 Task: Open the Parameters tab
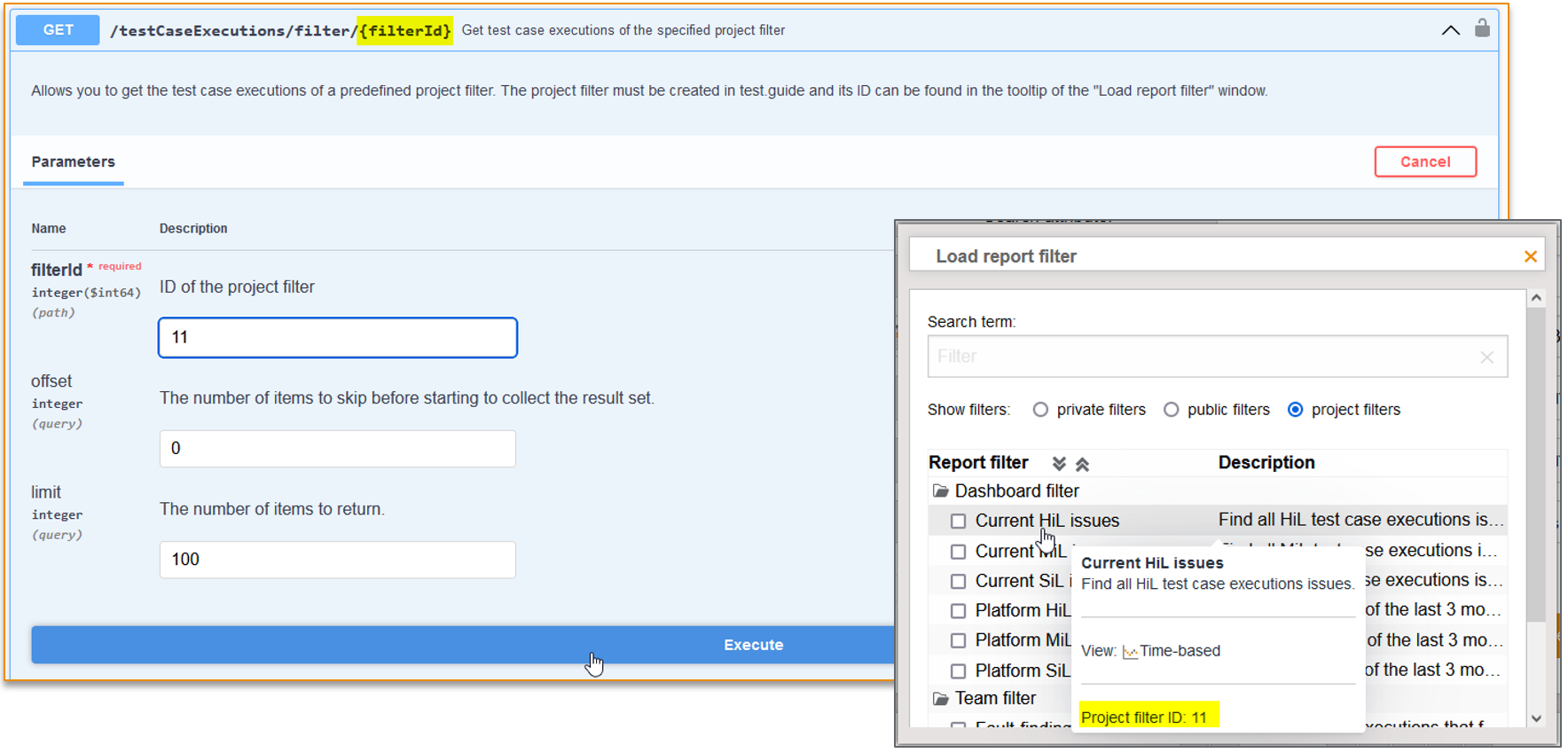[74, 162]
